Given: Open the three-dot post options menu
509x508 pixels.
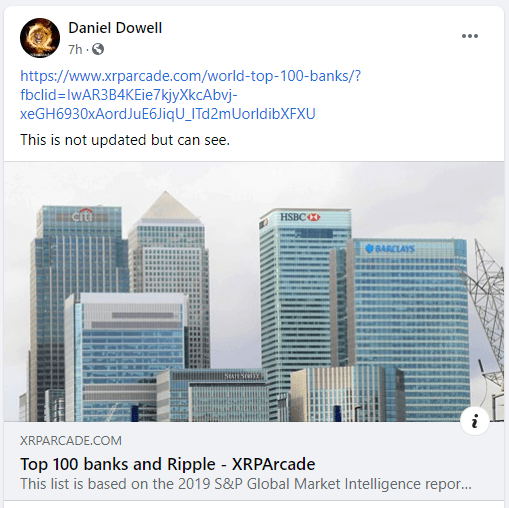Looking at the screenshot, I should 470,36.
